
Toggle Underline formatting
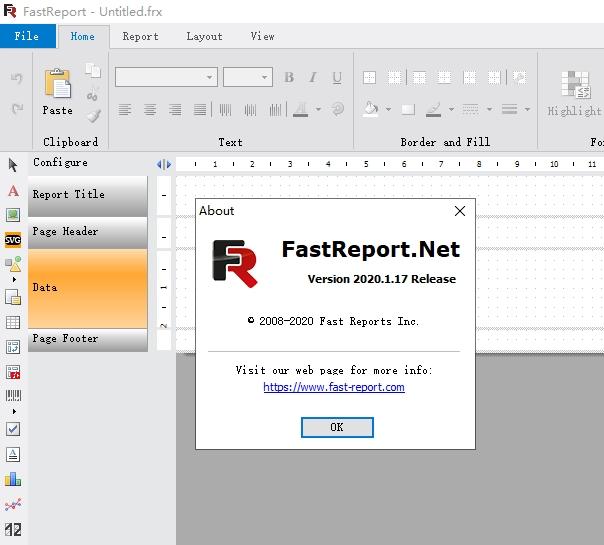point(337,77)
